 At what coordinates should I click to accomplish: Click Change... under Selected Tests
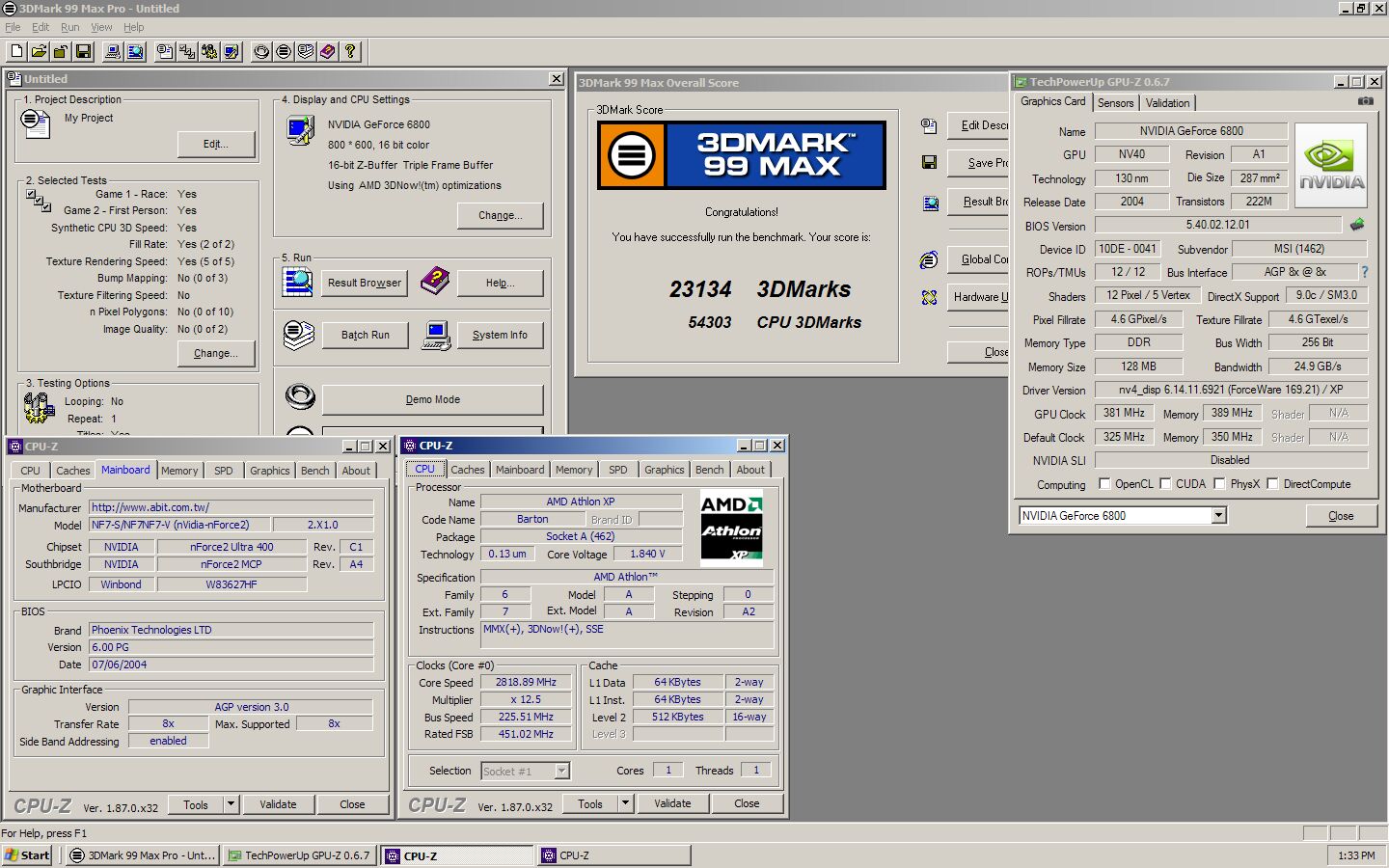215,353
